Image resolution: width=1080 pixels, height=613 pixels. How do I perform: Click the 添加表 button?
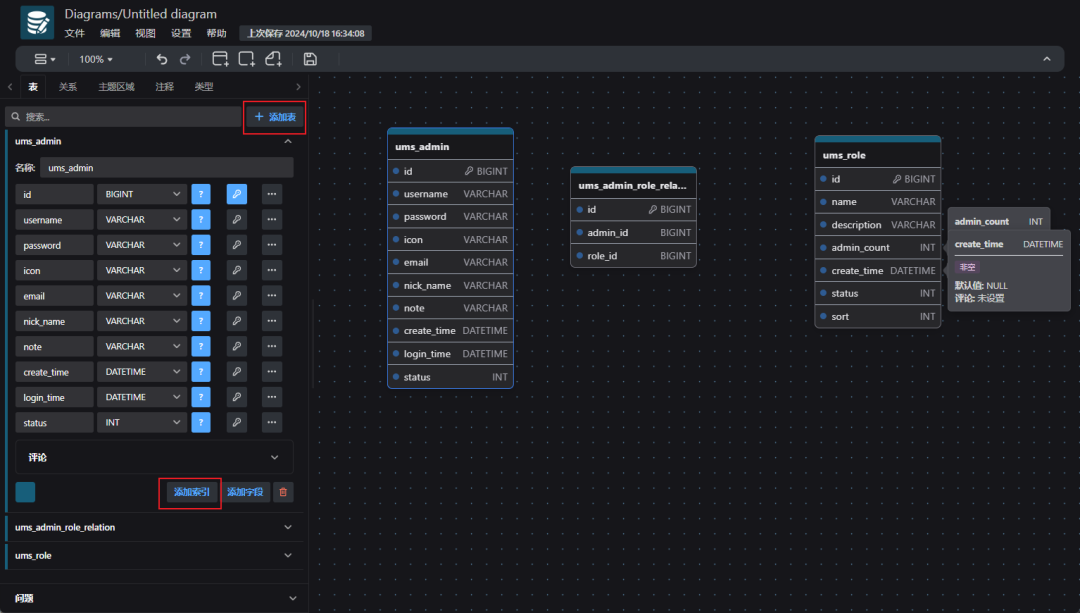tap(275, 117)
